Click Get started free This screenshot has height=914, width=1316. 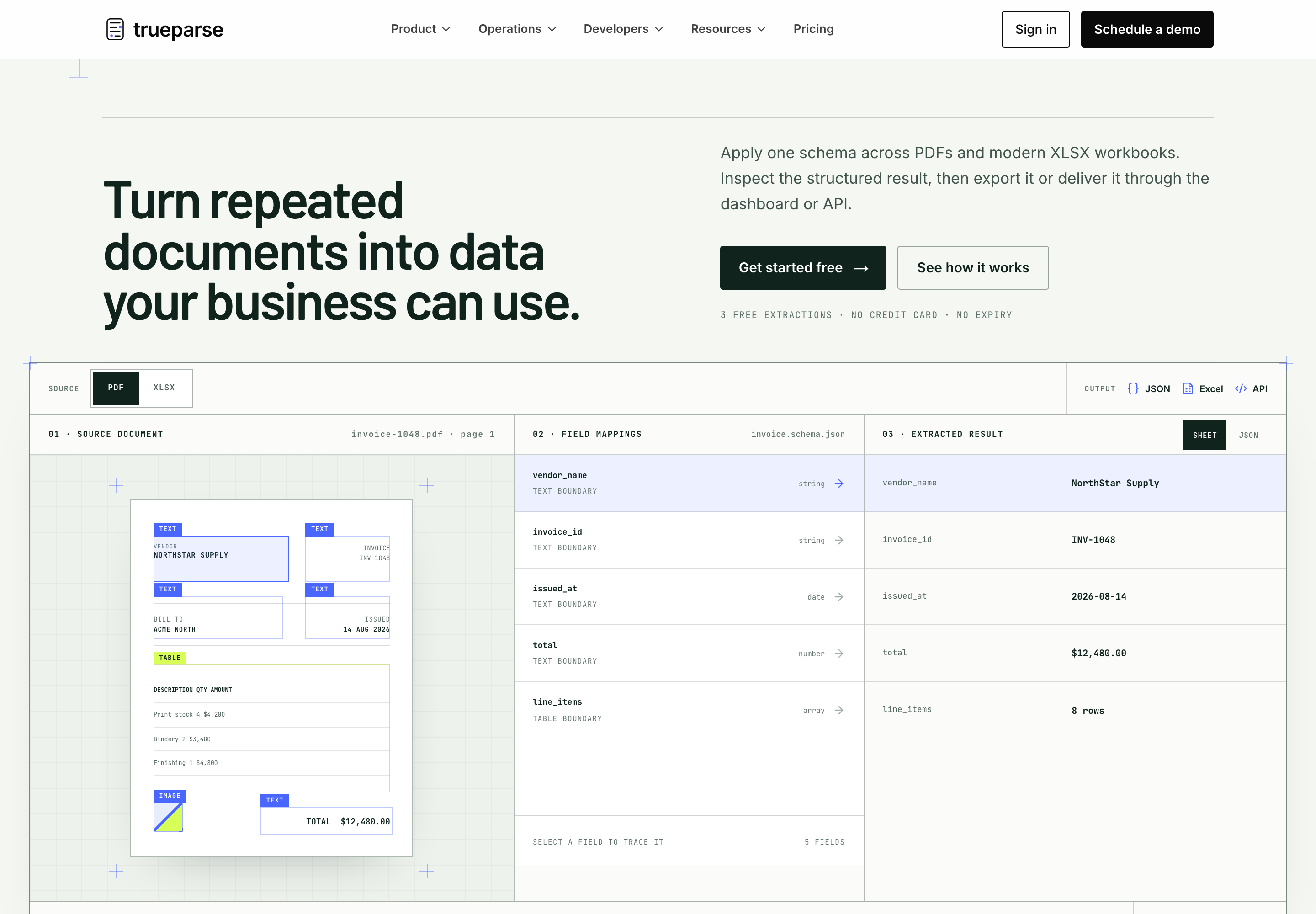point(803,267)
